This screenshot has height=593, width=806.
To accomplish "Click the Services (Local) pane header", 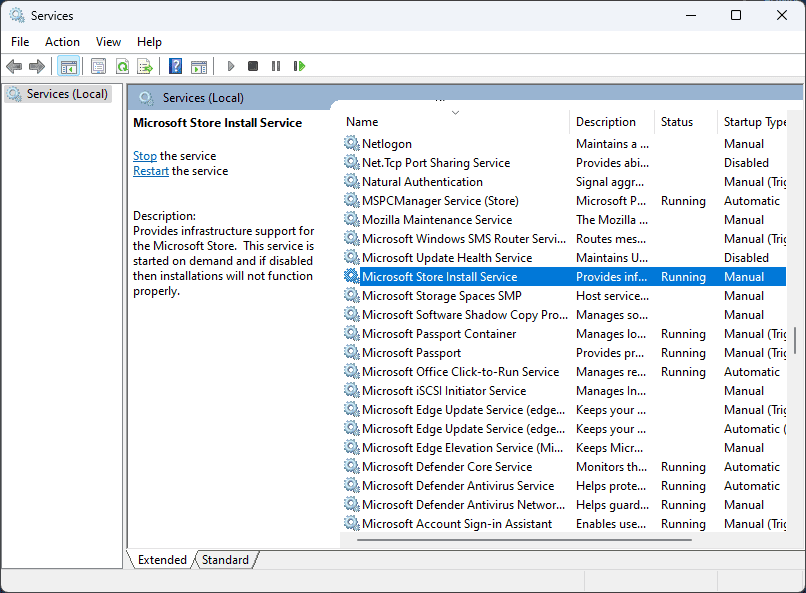I will pyautogui.click(x=203, y=98).
